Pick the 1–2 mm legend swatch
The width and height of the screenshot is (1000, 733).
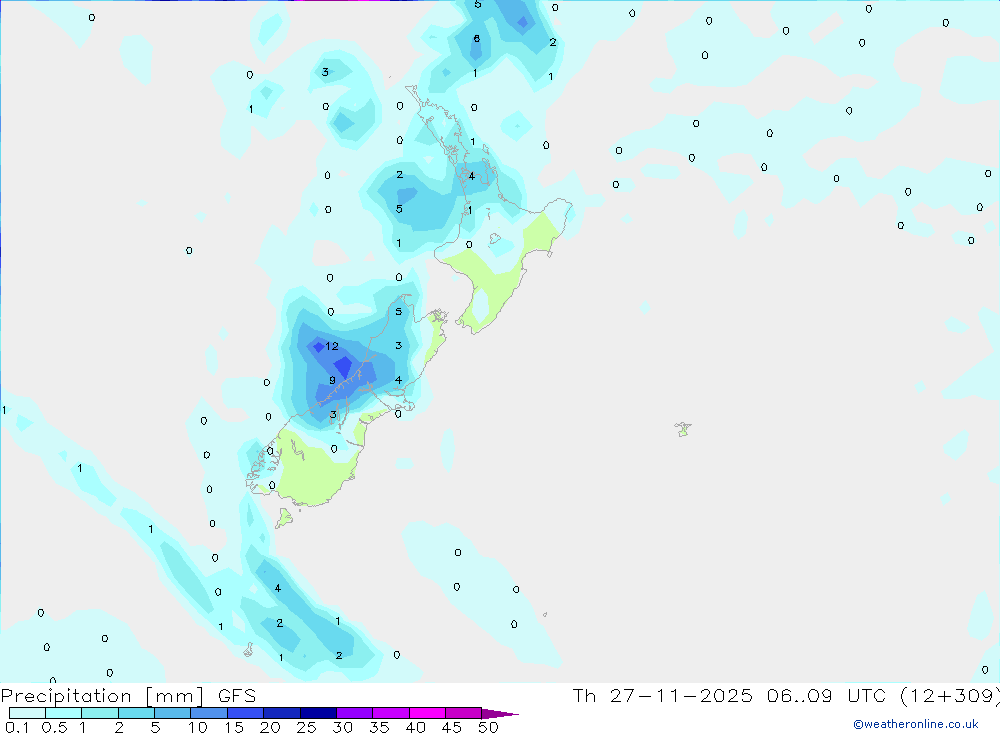pos(100,713)
